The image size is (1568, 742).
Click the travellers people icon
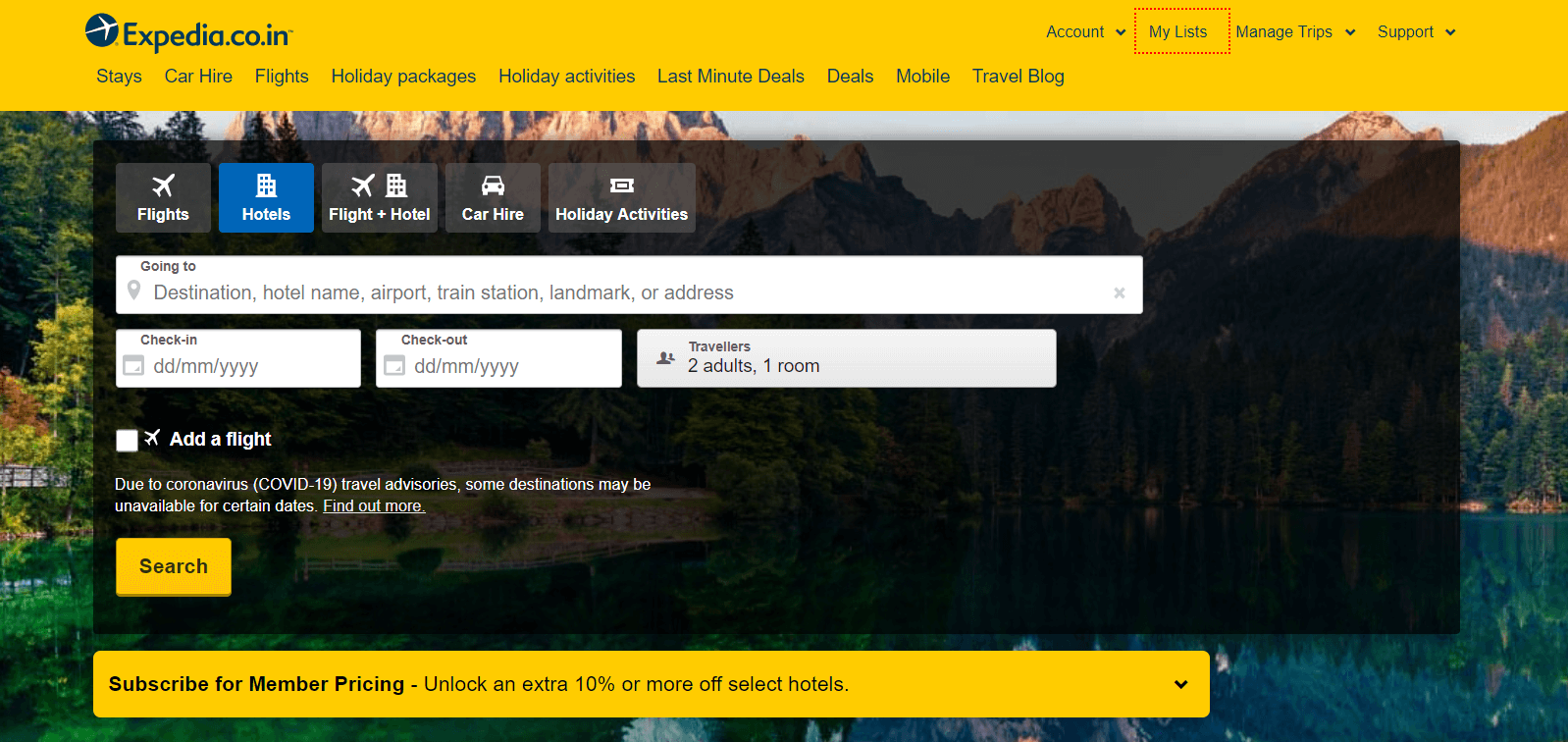(x=665, y=358)
